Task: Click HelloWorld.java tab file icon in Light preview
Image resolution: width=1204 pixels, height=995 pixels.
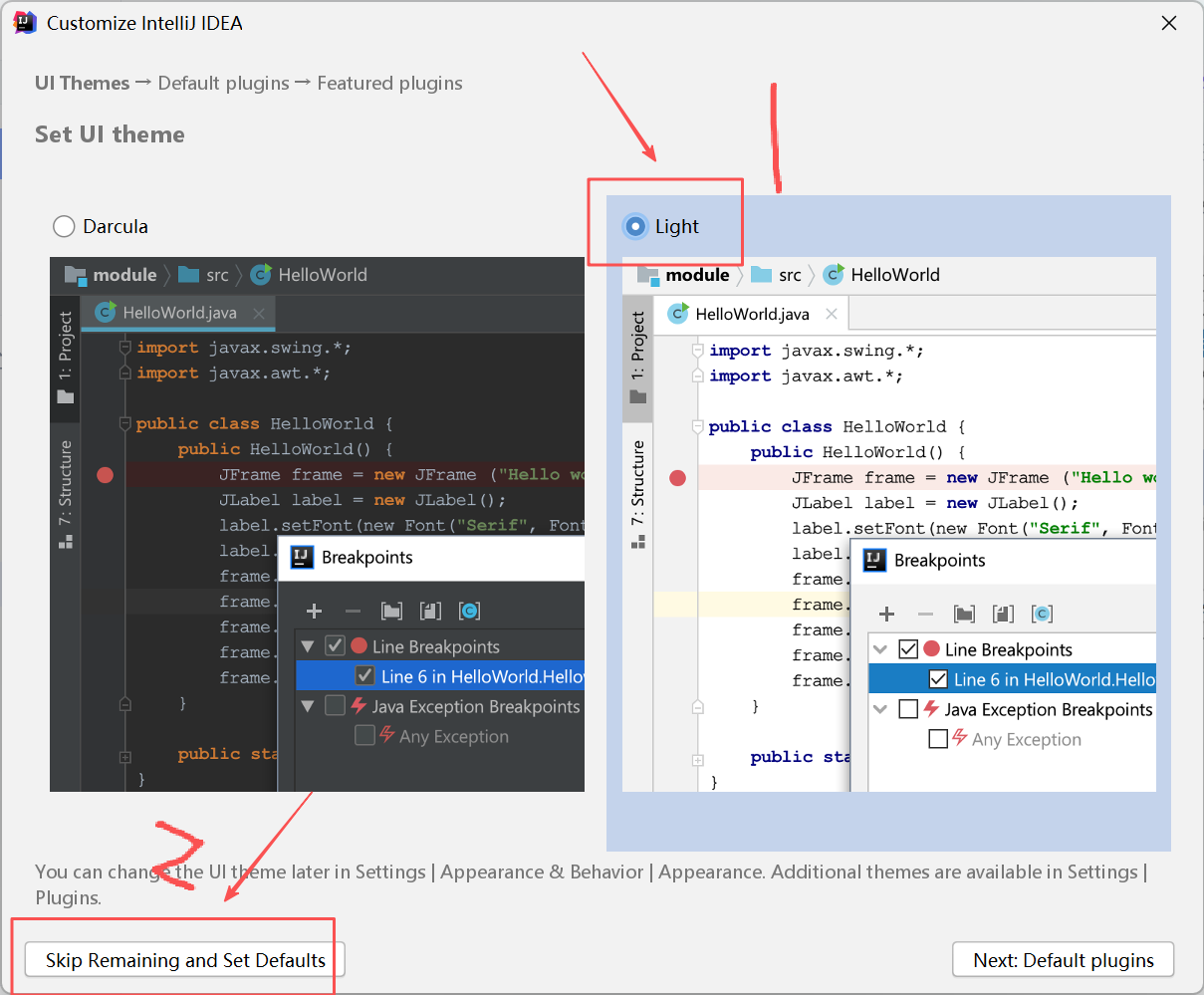Action: point(678,314)
